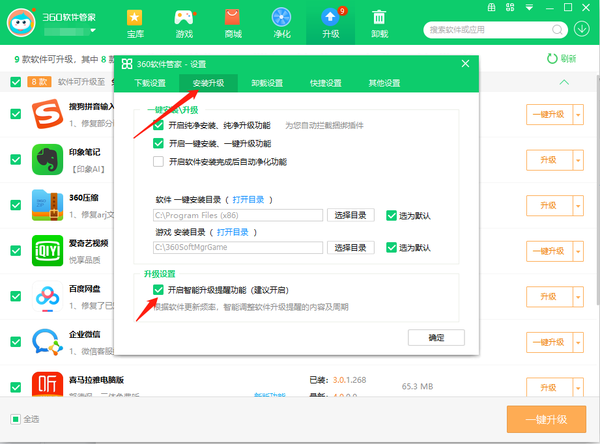Screen dimensions: 600x444
Task: Toggle 开启纯净安装、纯净升级功能 checkbox
Action: [159, 127]
